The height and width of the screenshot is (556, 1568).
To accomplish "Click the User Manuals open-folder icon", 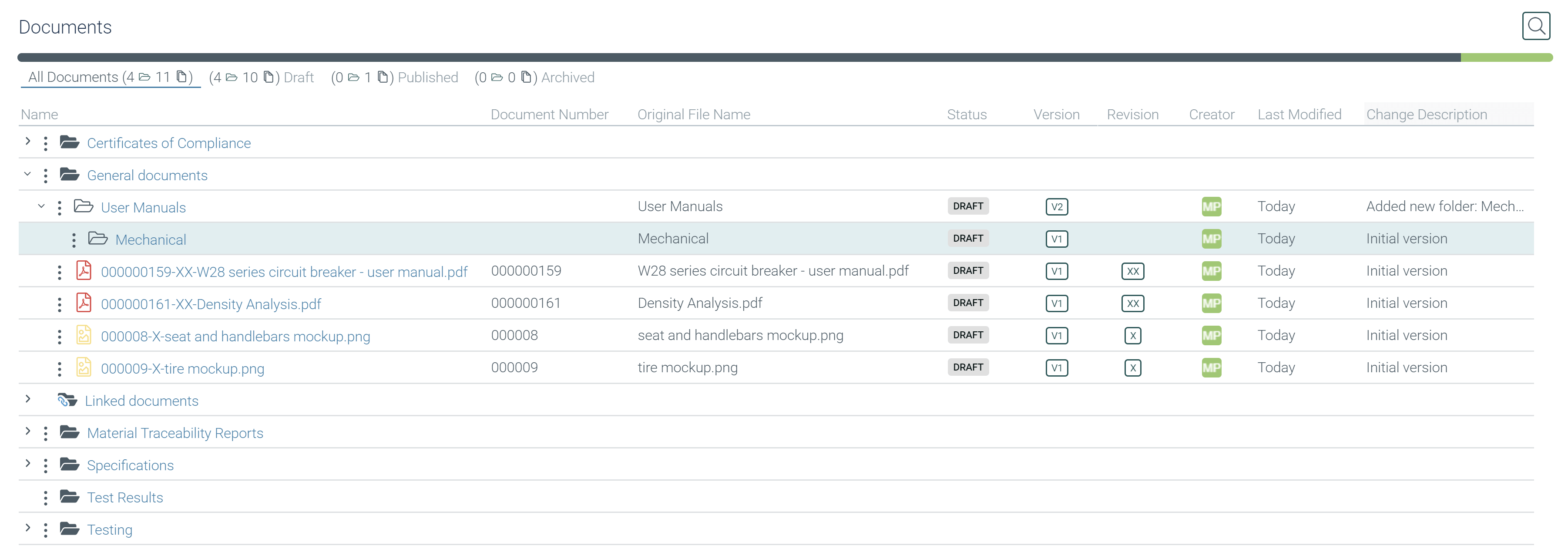I will click(84, 206).
